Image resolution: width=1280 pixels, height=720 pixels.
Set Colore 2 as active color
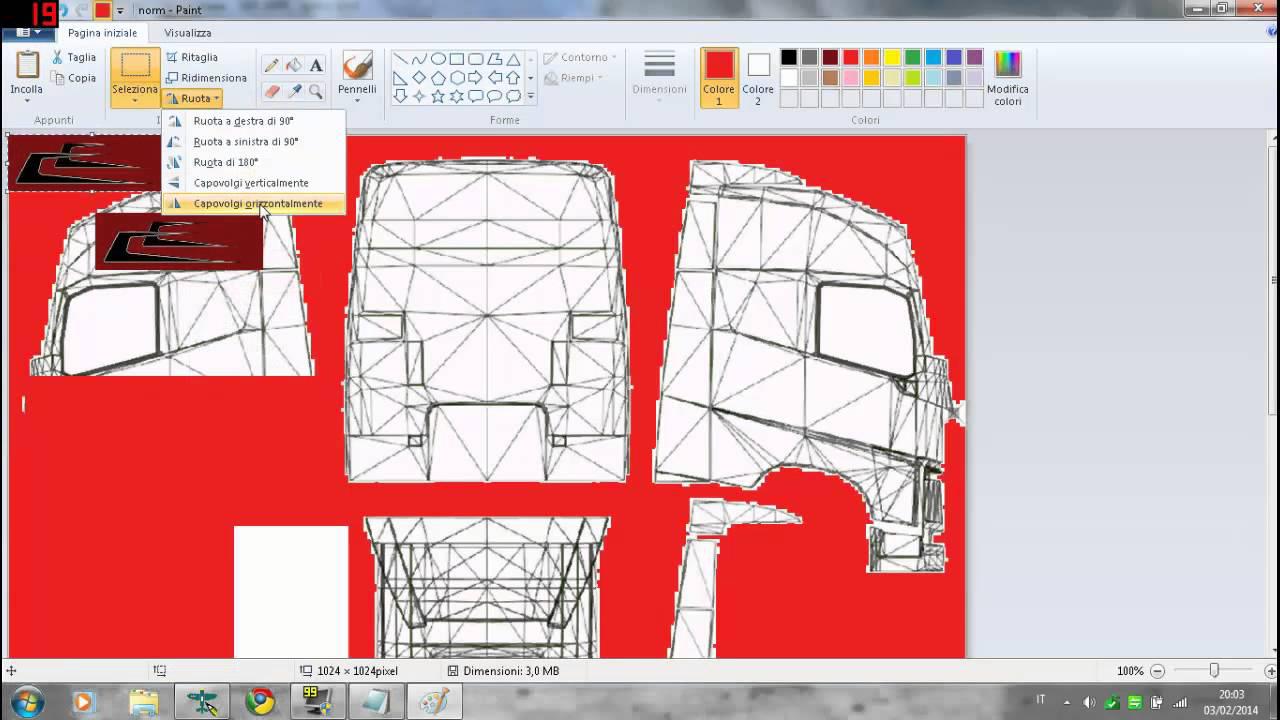tap(758, 76)
